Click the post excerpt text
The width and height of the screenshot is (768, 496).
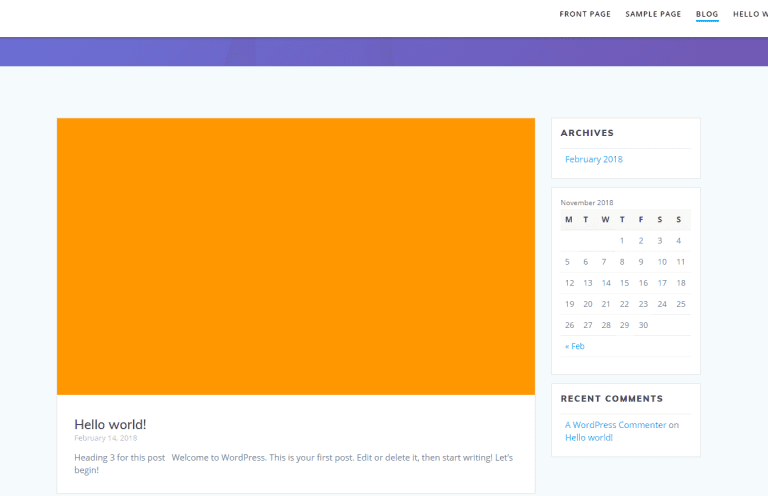click(293, 463)
